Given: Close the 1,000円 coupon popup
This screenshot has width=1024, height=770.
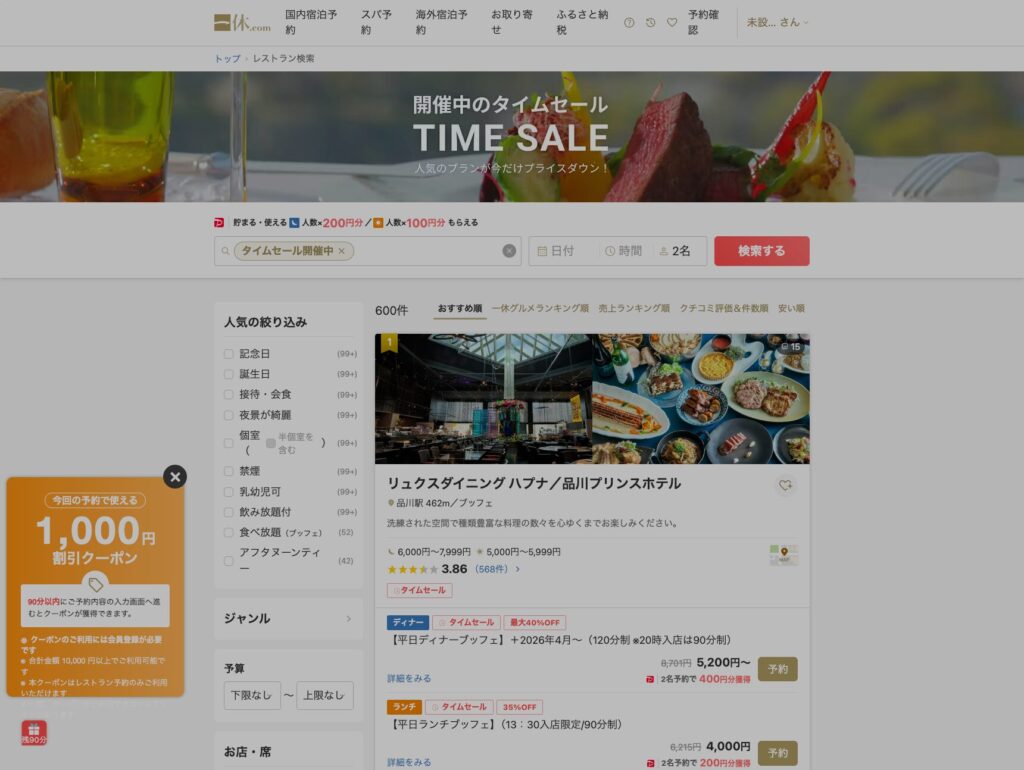Looking at the screenshot, I should (175, 477).
